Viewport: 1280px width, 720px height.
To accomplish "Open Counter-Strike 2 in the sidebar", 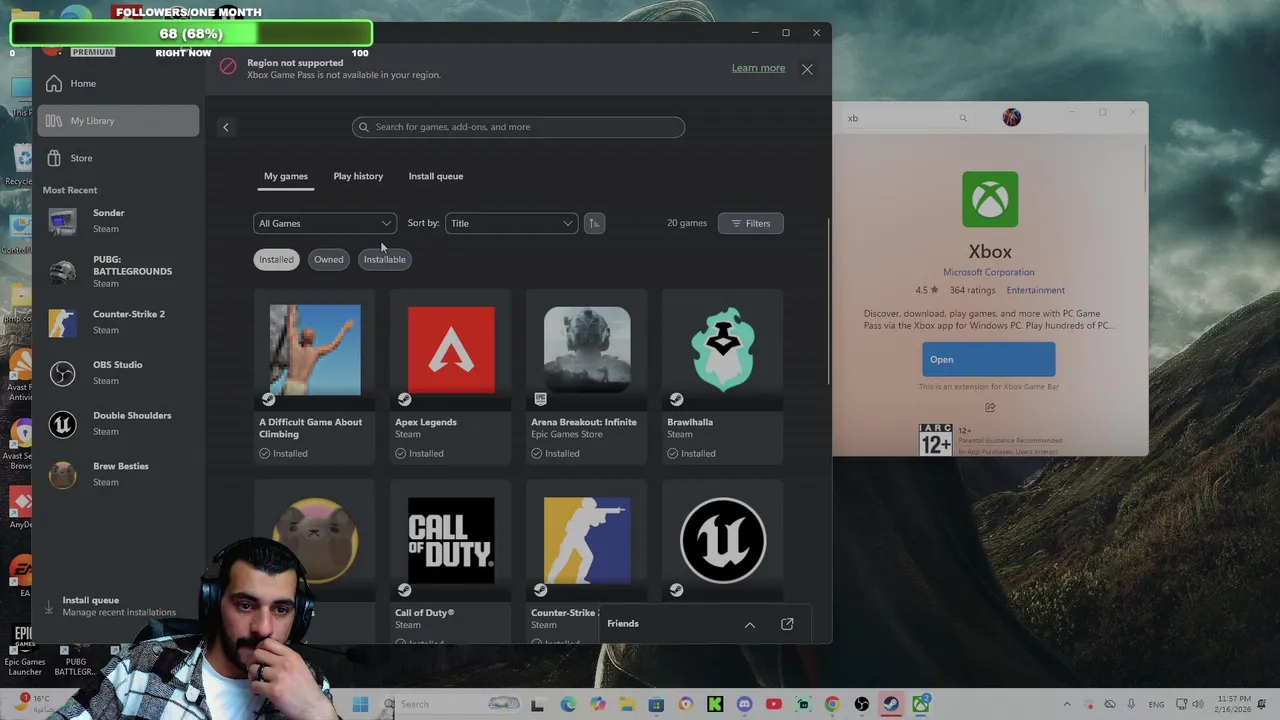I will click(118, 322).
